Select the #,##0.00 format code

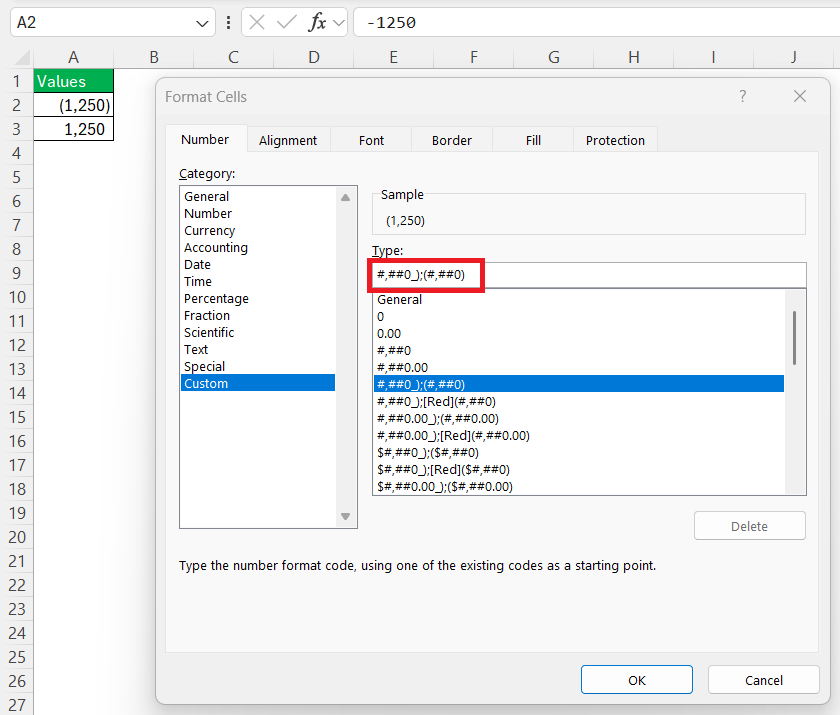coord(579,368)
